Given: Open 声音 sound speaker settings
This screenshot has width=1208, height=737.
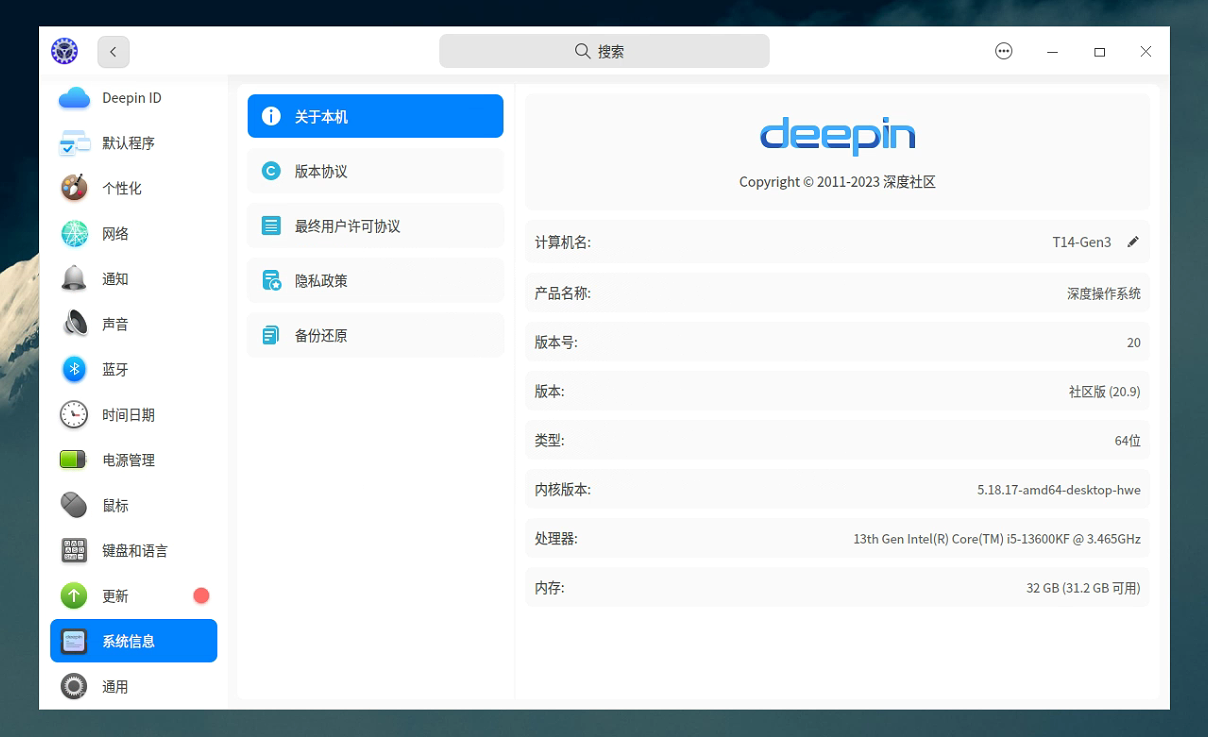Looking at the screenshot, I should (x=133, y=324).
